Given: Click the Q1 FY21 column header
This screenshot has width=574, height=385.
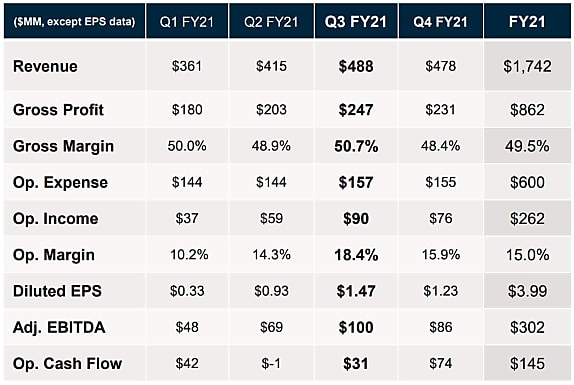Looking at the screenshot, I should coord(187,22).
